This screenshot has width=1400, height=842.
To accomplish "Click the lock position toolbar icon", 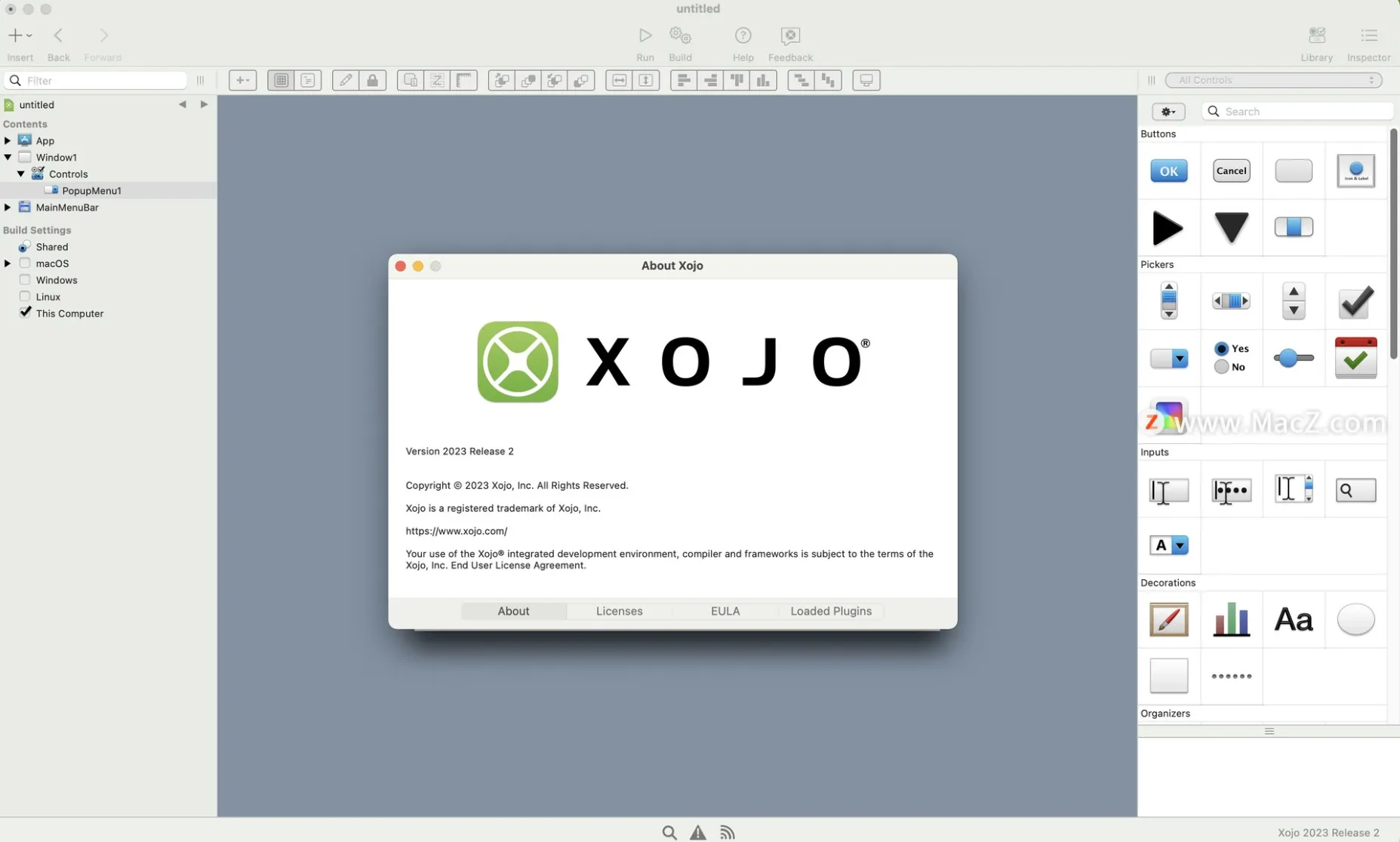I will click(x=373, y=80).
